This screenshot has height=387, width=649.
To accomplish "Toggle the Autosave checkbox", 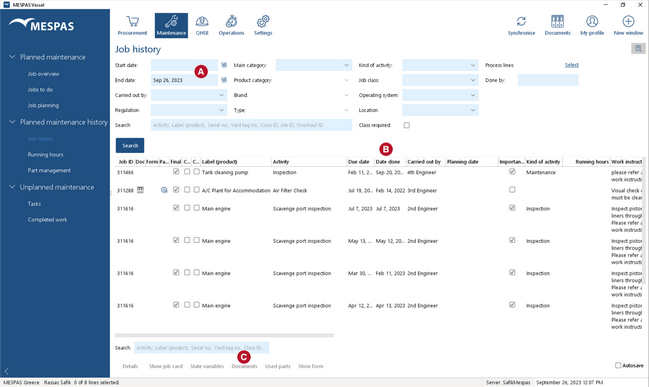I will tap(618, 365).
